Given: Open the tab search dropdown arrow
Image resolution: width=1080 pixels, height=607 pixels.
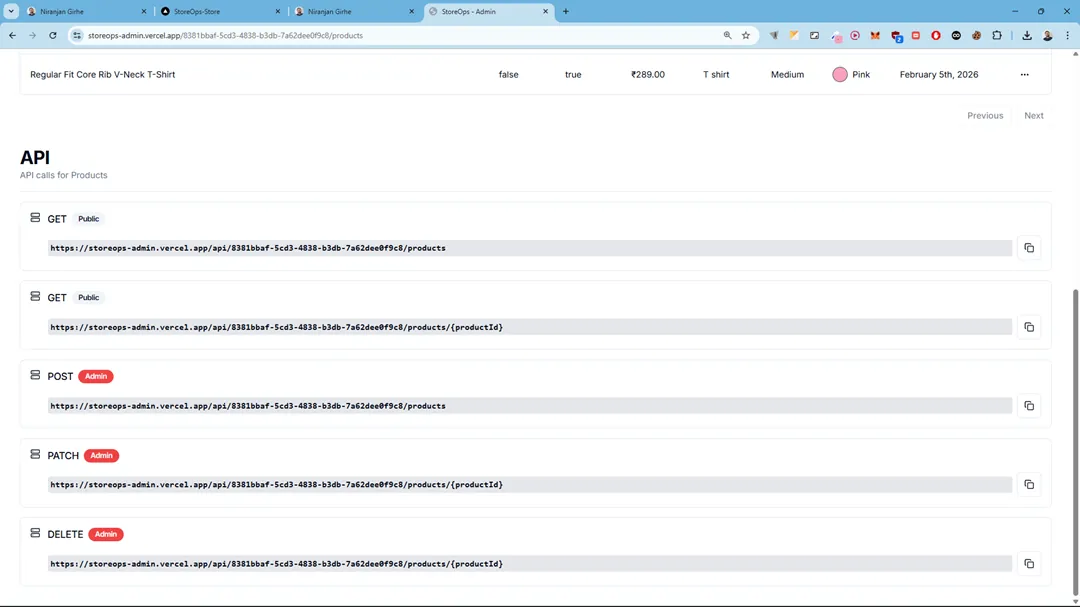Looking at the screenshot, I should pos(11,11).
